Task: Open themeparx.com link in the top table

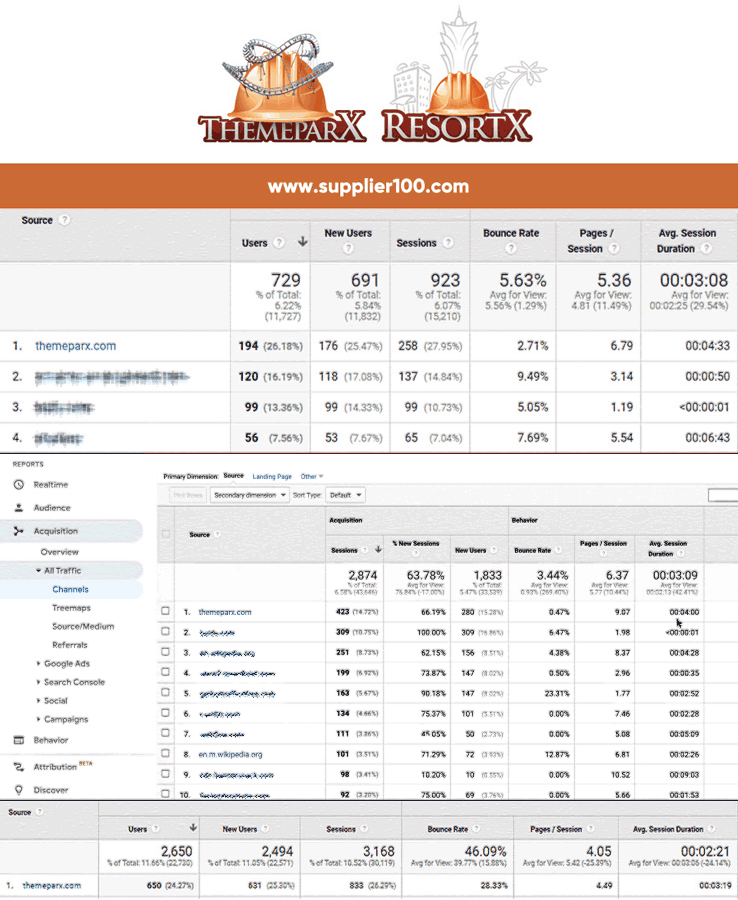Action: point(76,346)
